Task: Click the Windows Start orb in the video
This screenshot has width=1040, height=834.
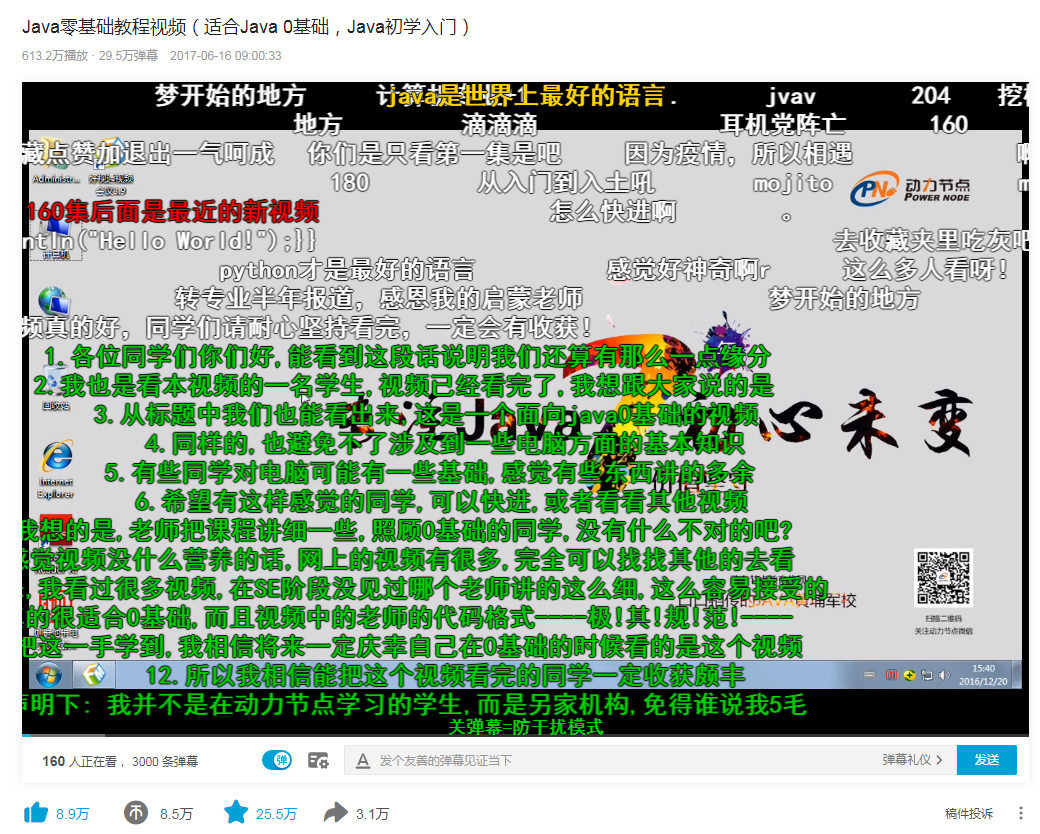Action: click(x=50, y=674)
